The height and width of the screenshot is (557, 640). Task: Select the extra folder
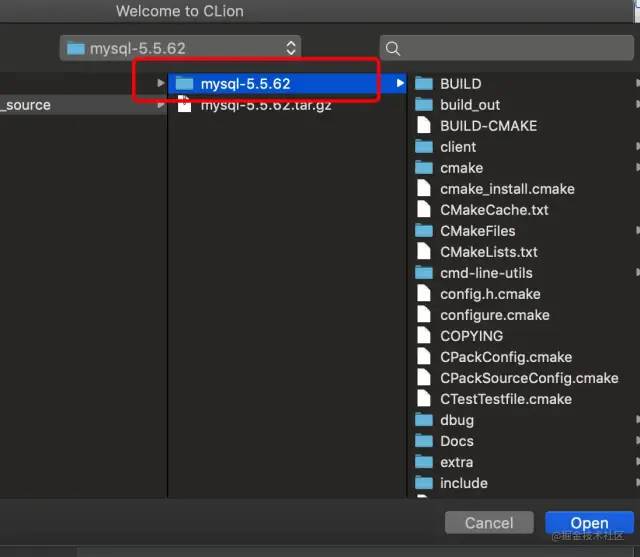pyautogui.click(x=456, y=462)
